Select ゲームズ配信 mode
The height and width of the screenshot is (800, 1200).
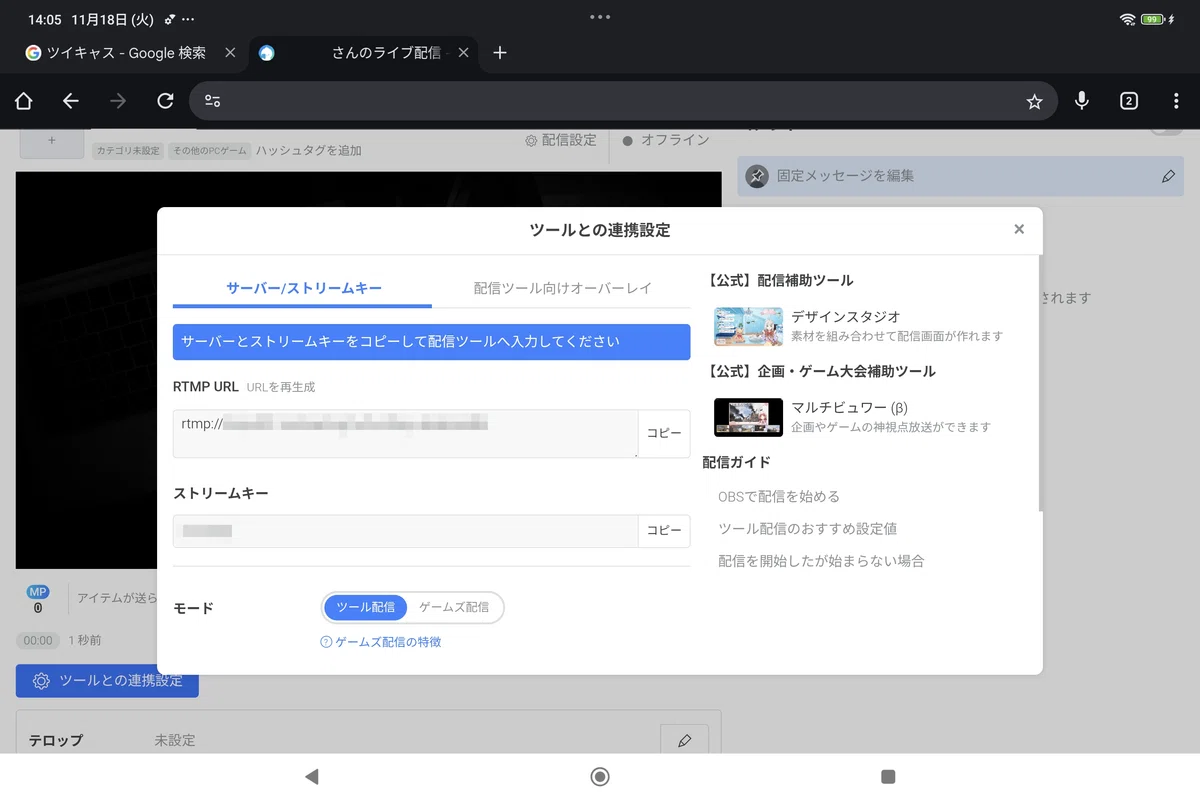point(454,607)
